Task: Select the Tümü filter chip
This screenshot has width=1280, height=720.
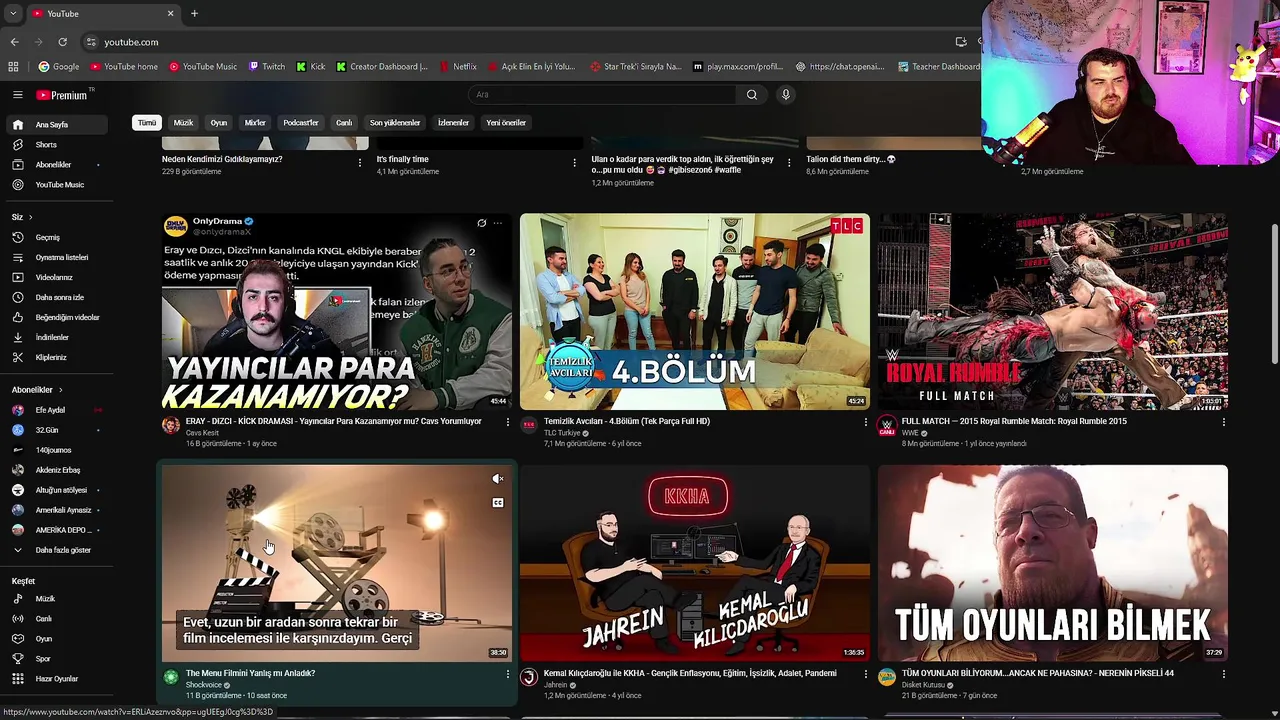Action: click(147, 123)
